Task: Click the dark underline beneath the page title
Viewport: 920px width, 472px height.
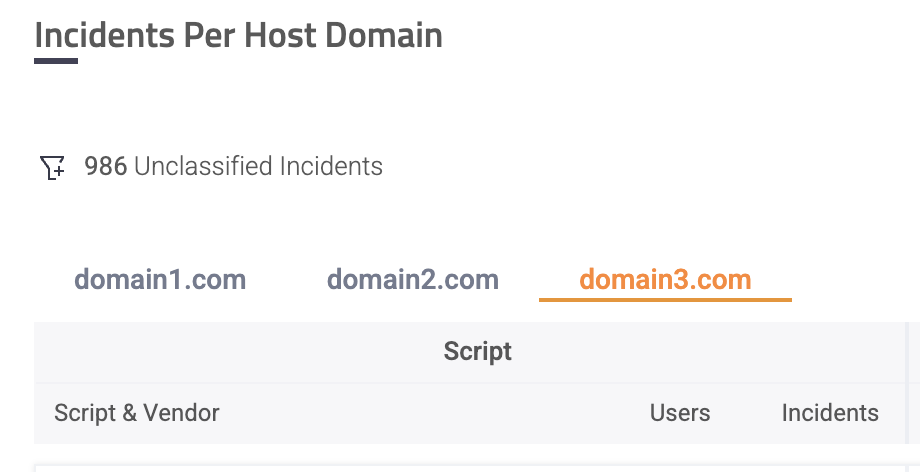Action: [56, 61]
